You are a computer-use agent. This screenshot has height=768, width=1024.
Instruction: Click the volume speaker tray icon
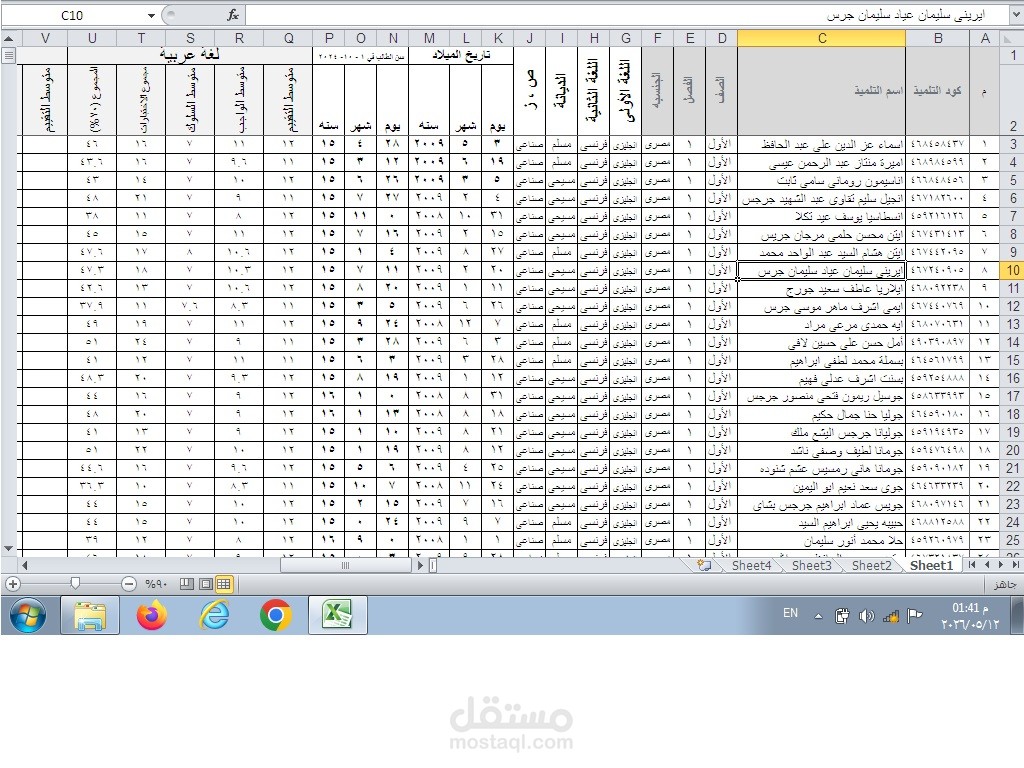coord(867,615)
